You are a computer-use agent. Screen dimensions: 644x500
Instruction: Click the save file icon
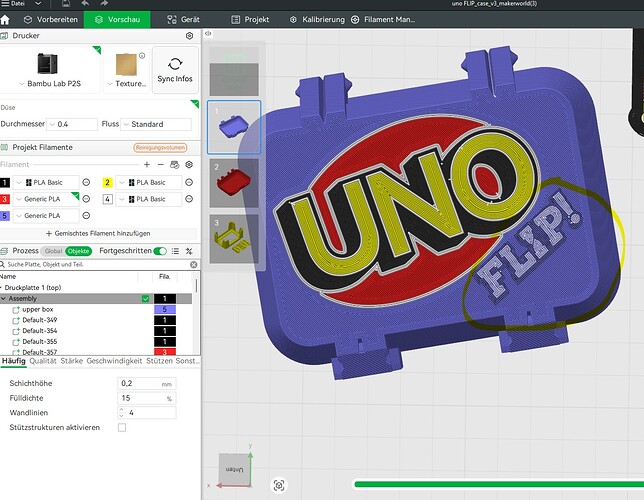(x=66, y=3)
